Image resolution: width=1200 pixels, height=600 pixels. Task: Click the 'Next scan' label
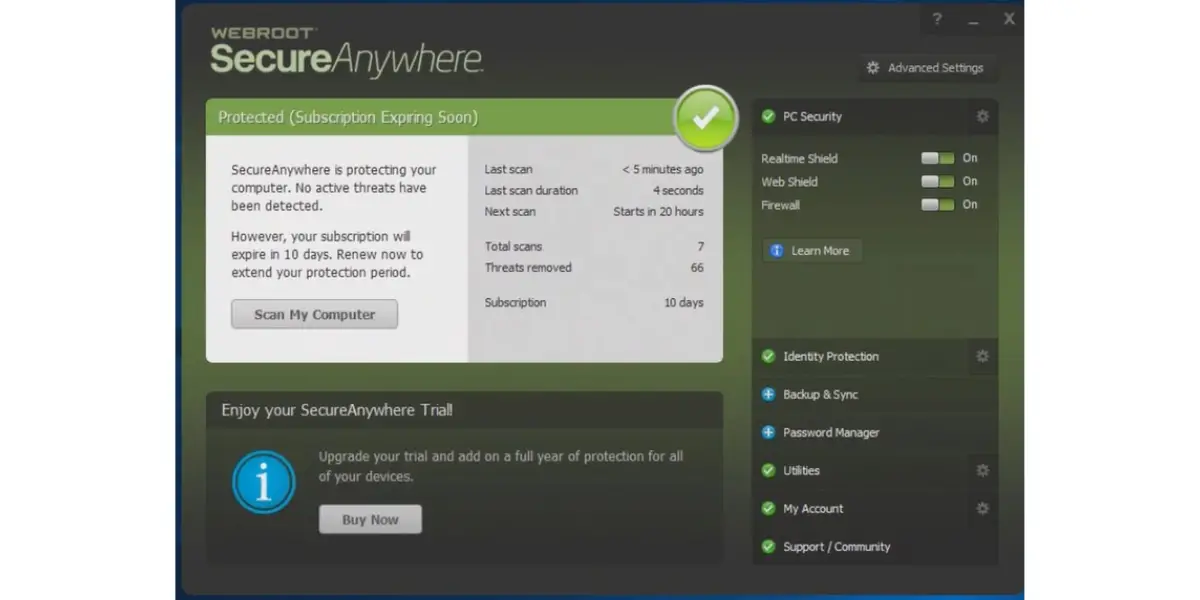pyautogui.click(x=510, y=211)
